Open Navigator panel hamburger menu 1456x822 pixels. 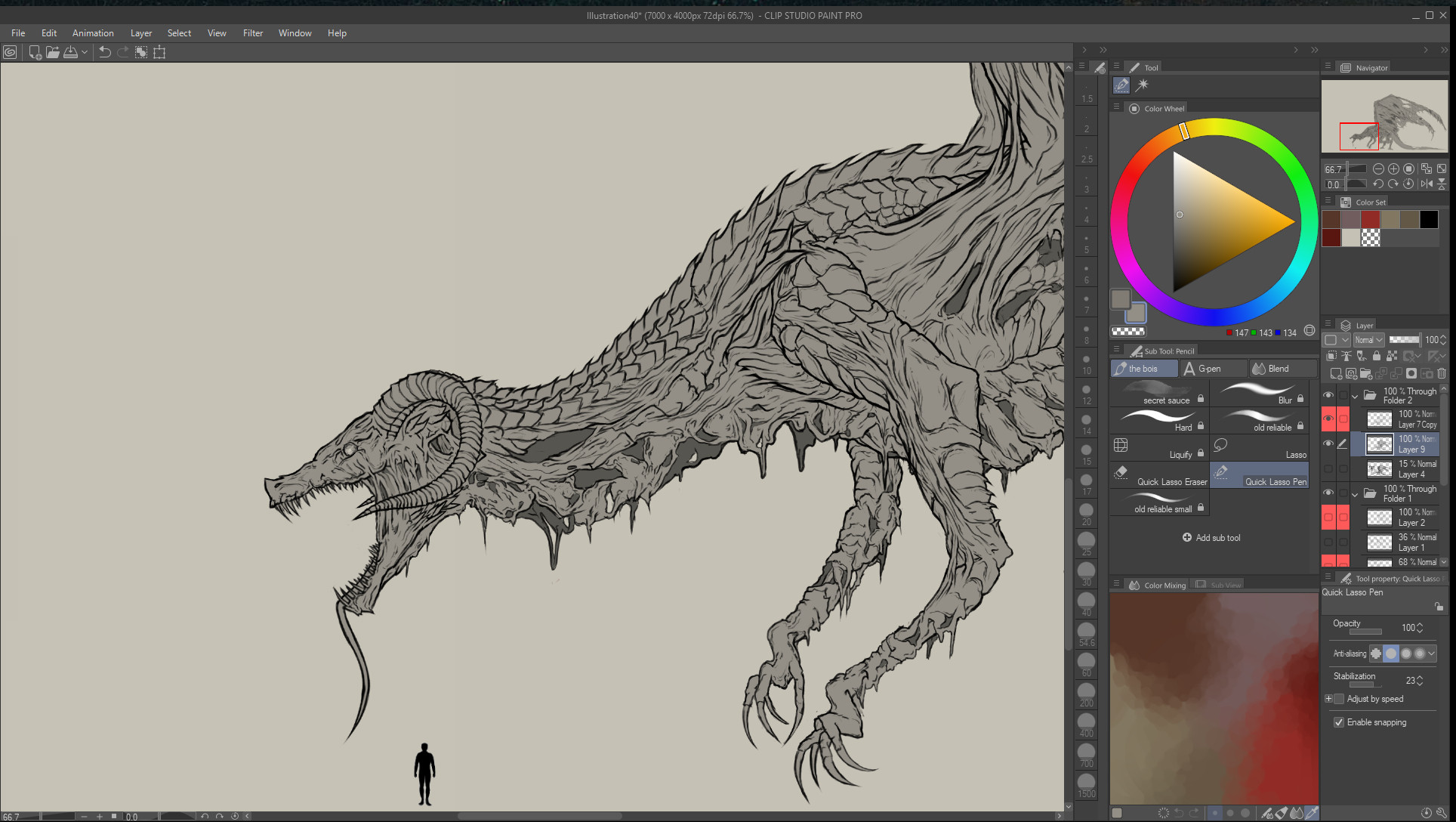(x=1328, y=66)
